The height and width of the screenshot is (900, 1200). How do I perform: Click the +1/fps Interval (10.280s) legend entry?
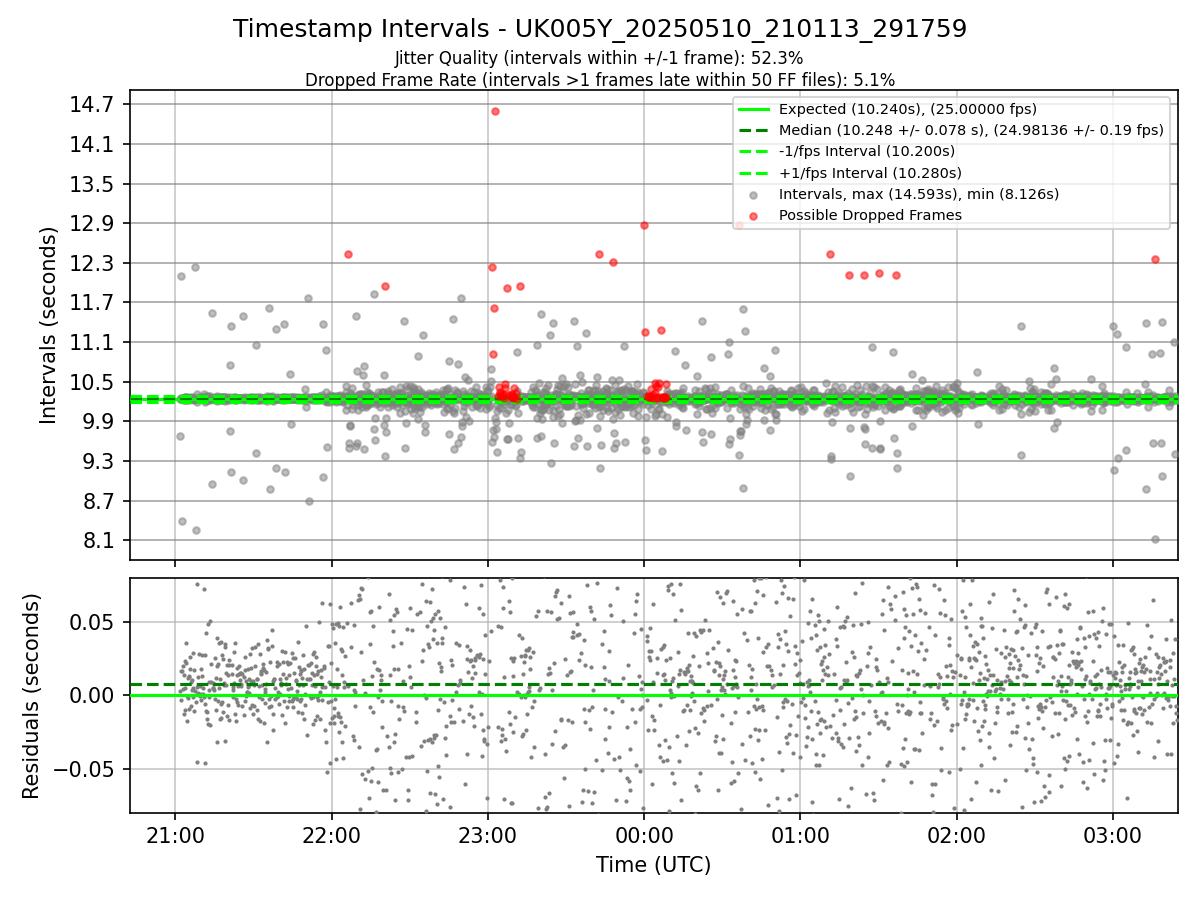pyautogui.click(x=869, y=172)
